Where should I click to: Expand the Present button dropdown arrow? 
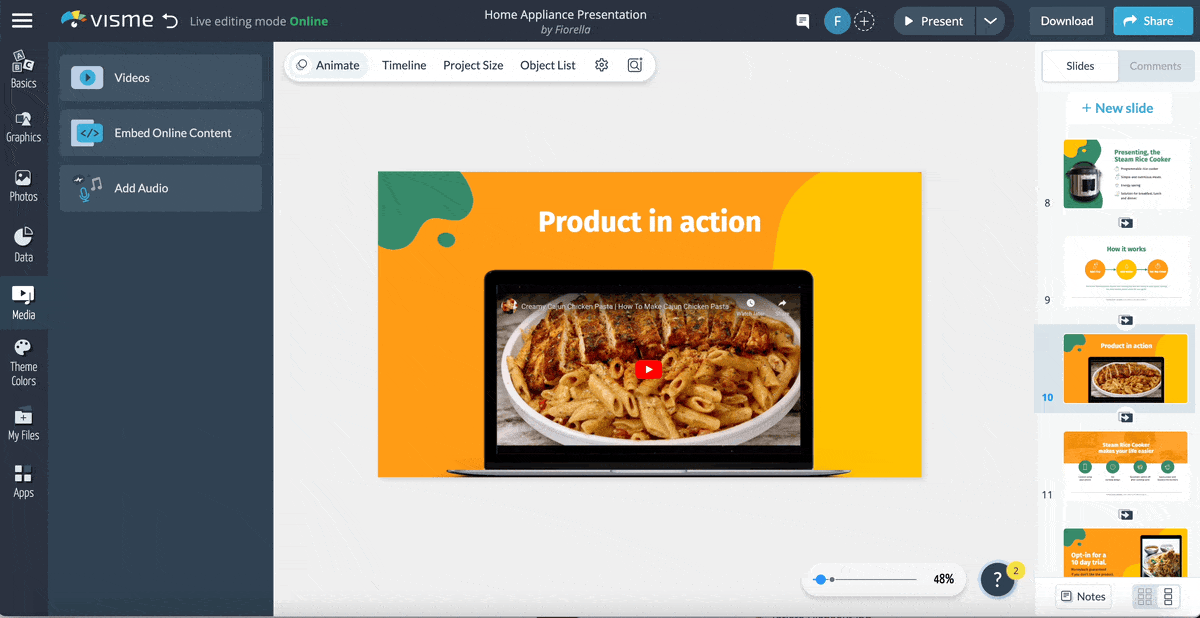point(990,20)
